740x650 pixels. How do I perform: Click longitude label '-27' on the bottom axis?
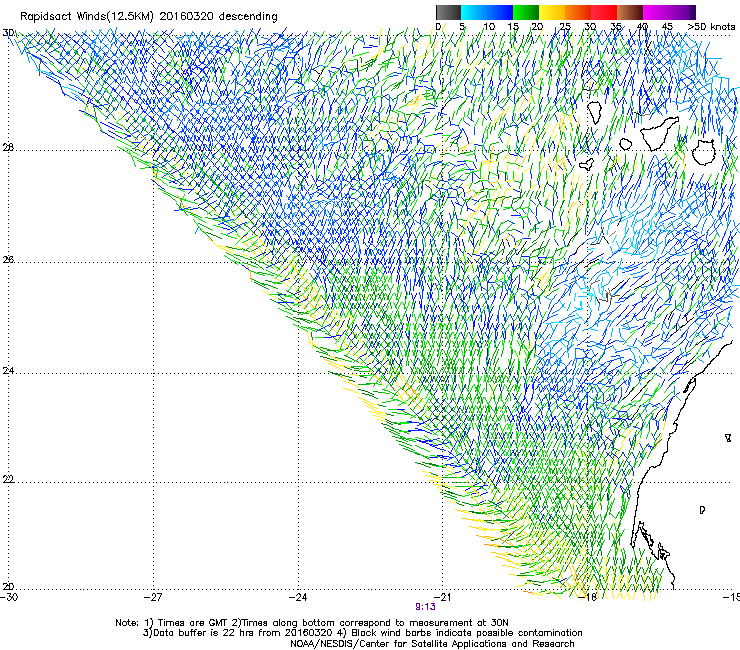(153, 597)
